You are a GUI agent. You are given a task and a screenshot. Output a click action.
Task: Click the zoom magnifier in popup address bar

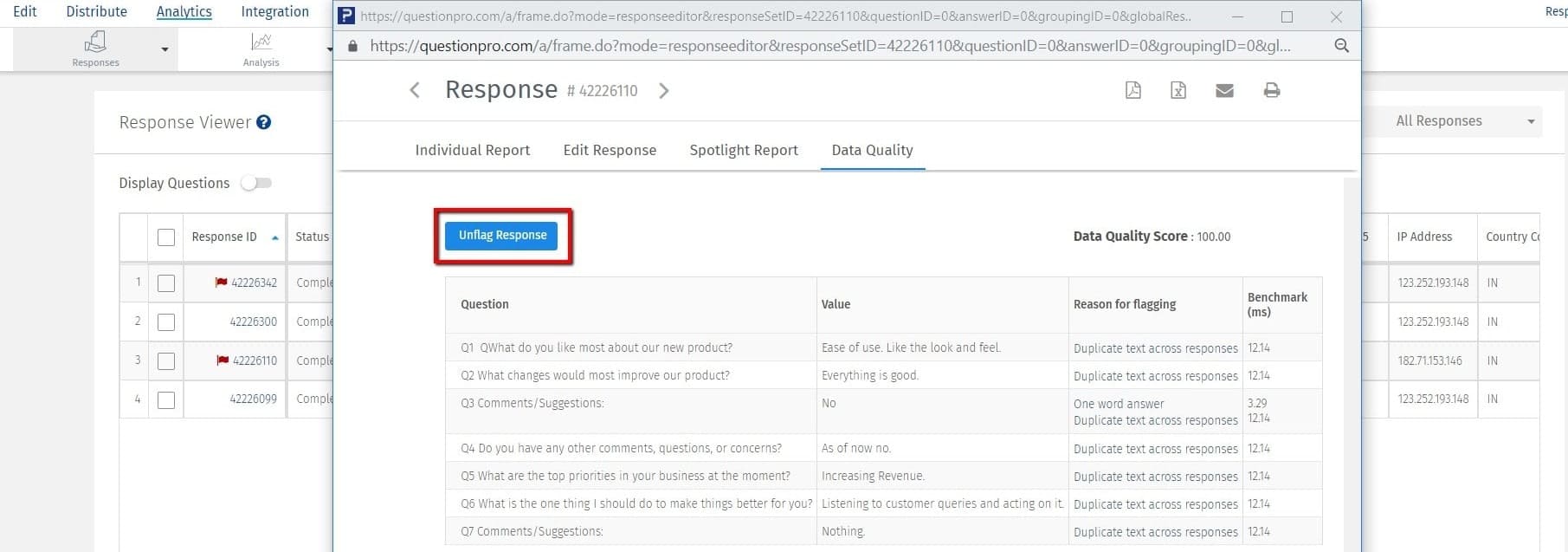pos(1341,46)
